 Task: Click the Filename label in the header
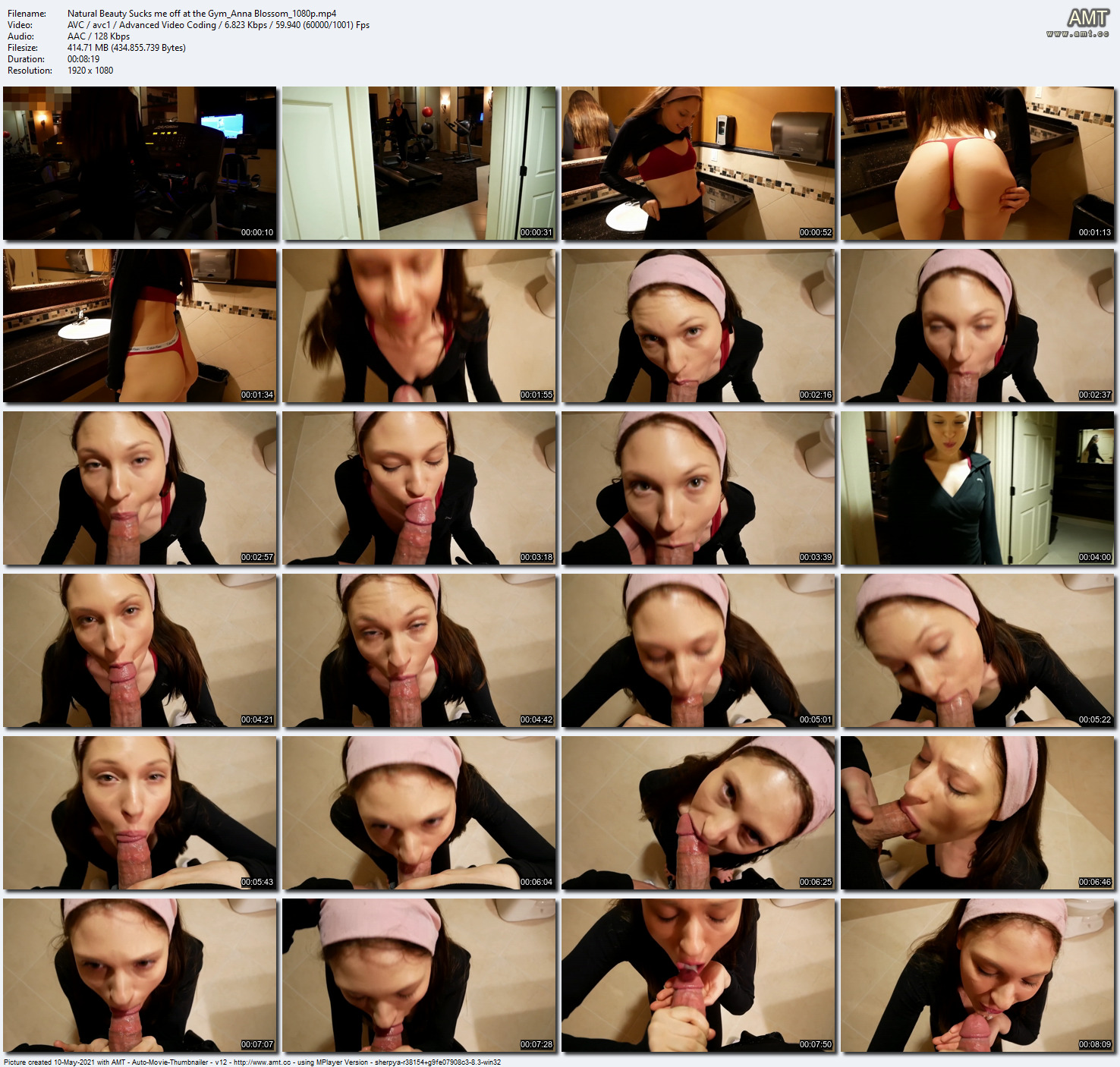tap(27, 14)
